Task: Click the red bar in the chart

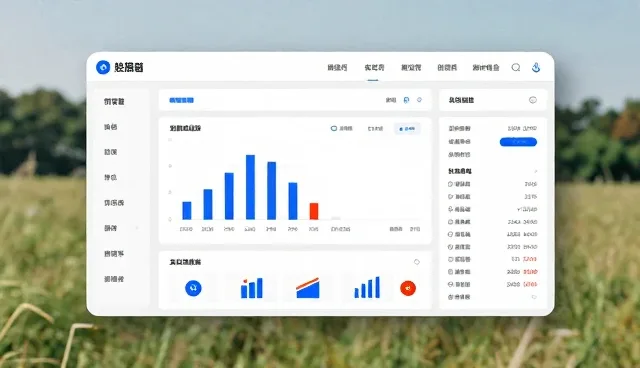Action: pos(313,211)
